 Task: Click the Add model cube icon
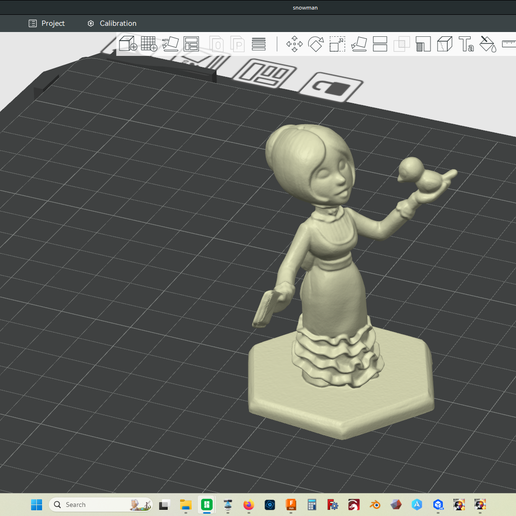pyautogui.click(x=128, y=44)
